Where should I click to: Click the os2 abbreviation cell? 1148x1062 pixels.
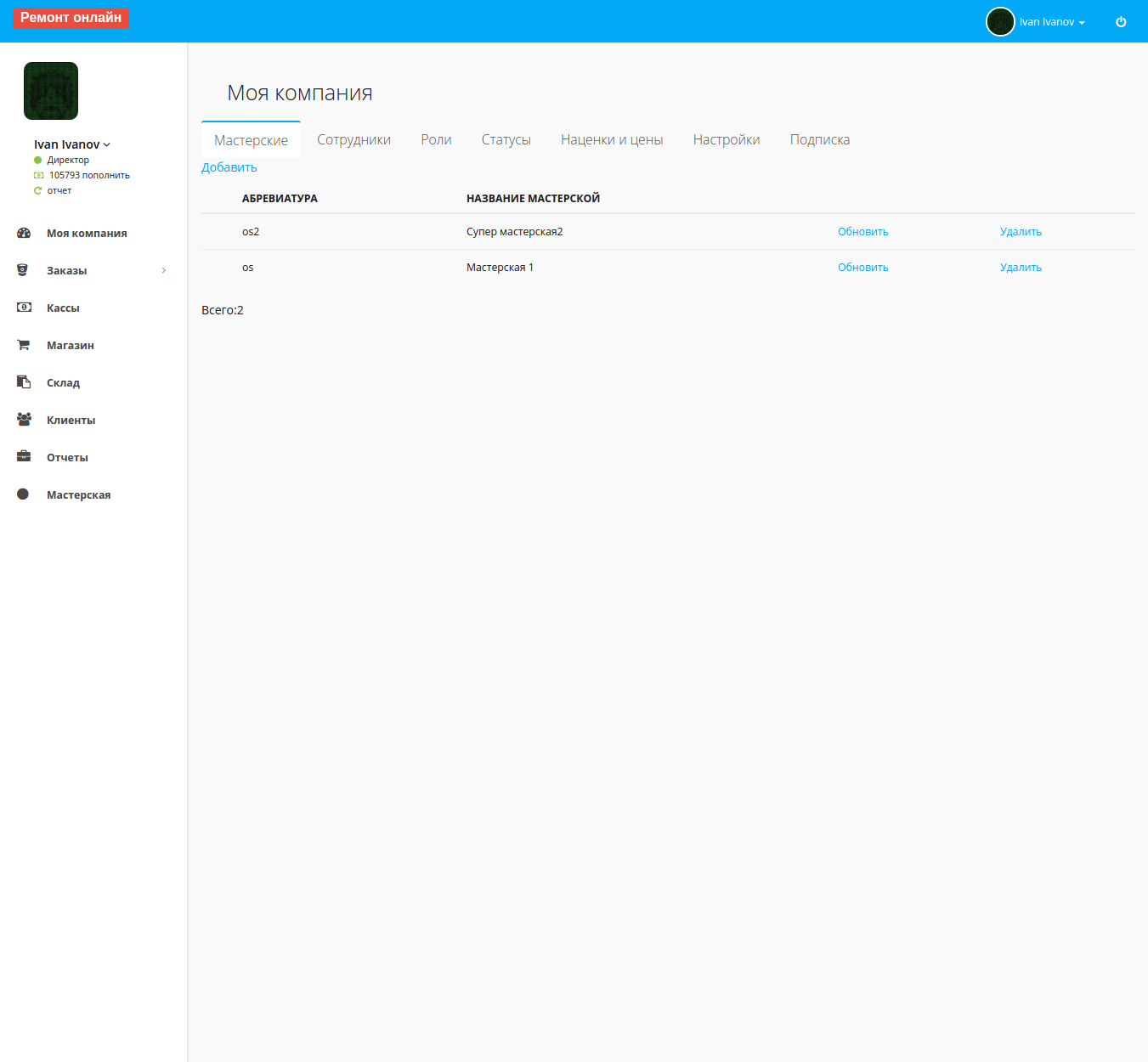(x=251, y=232)
